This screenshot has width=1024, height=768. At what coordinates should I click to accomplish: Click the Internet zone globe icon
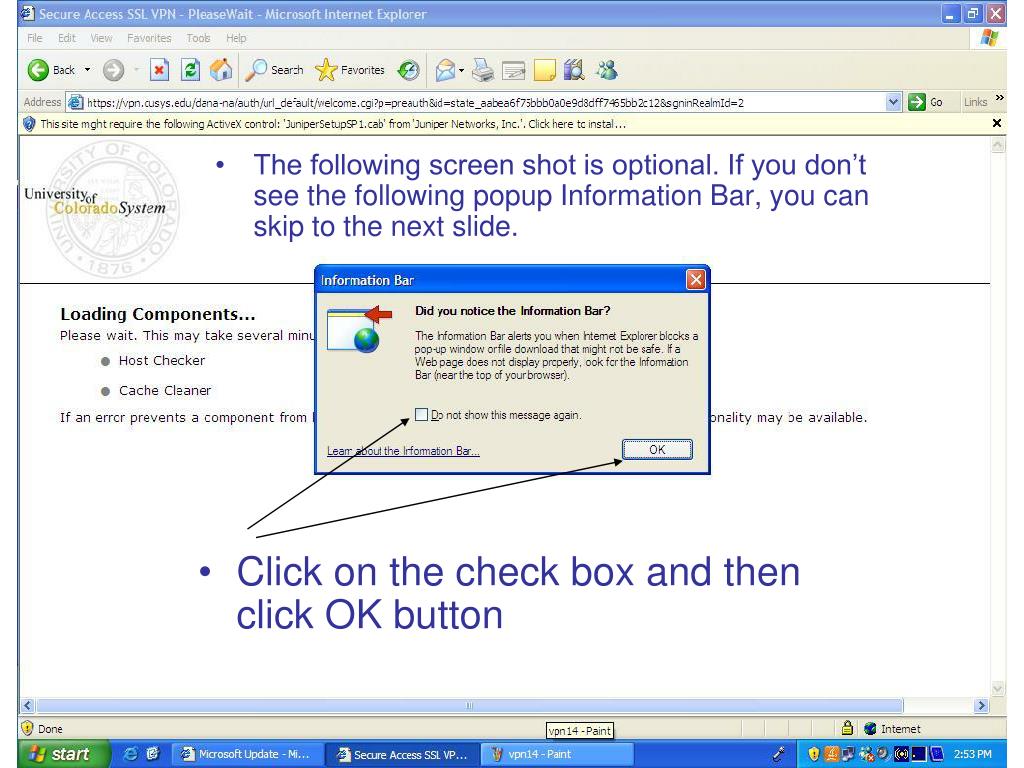point(870,728)
